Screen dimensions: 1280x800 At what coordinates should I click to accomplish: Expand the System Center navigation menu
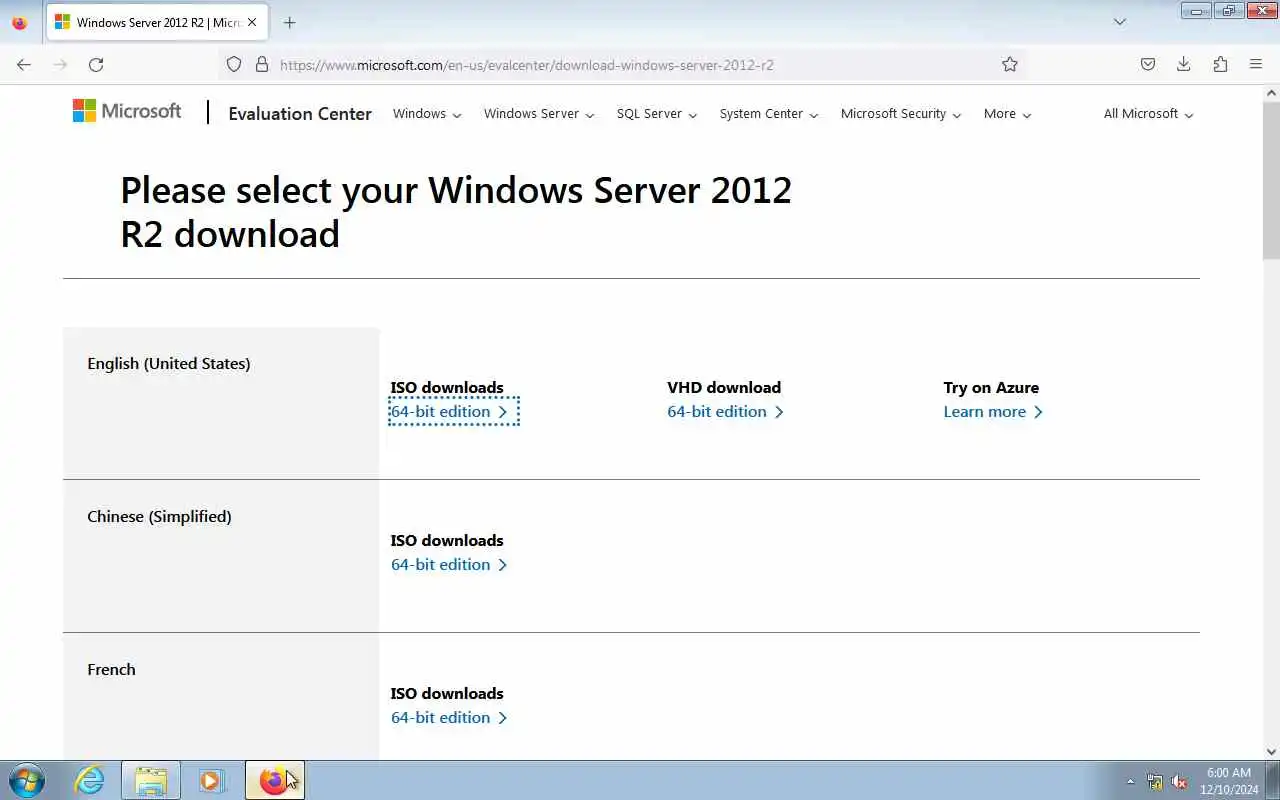769,114
